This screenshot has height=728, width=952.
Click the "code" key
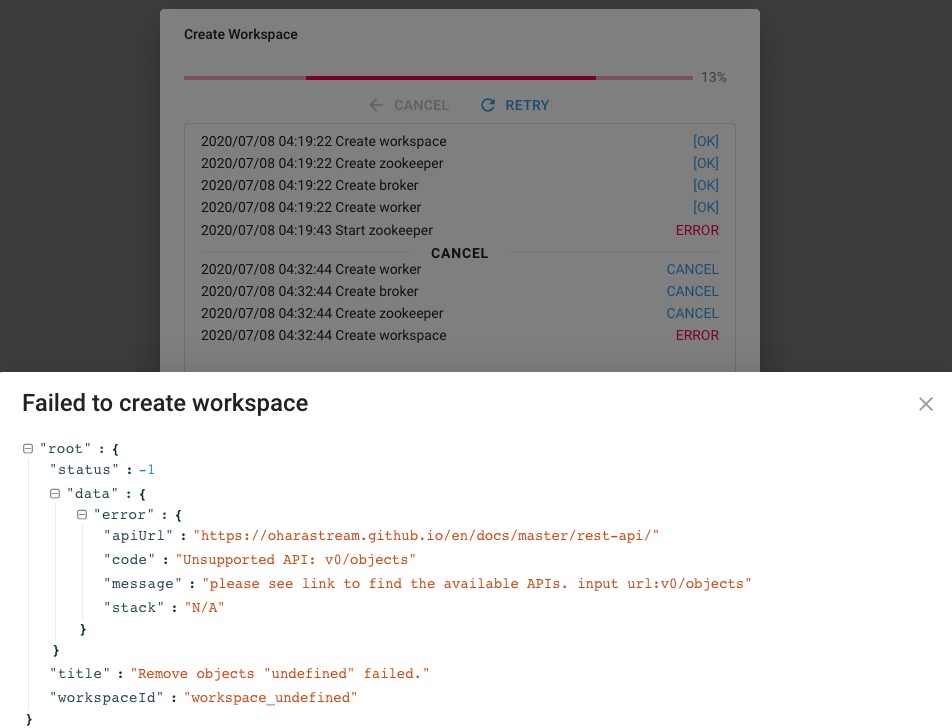(129, 560)
